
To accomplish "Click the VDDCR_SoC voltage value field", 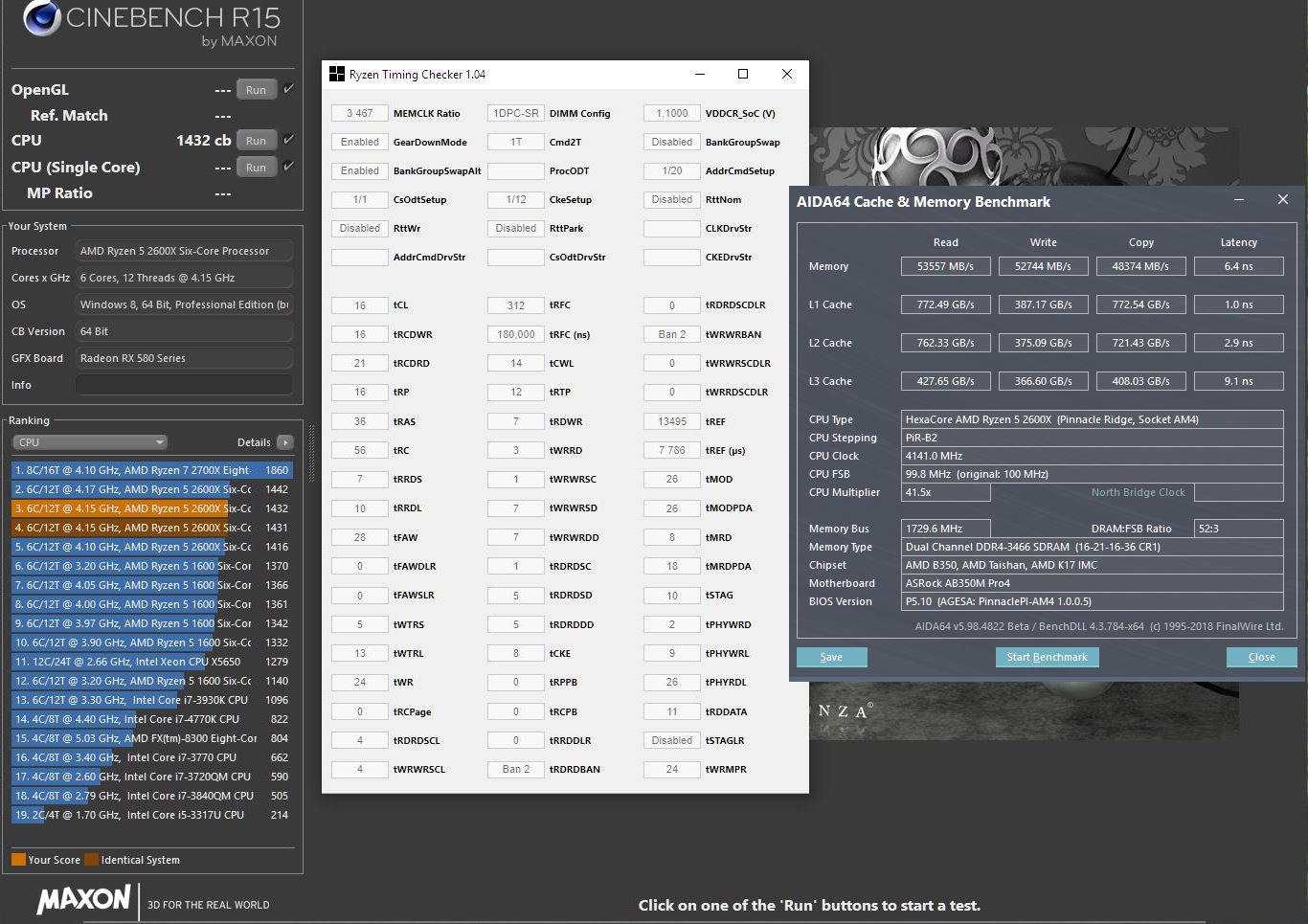I will pyautogui.click(x=672, y=113).
